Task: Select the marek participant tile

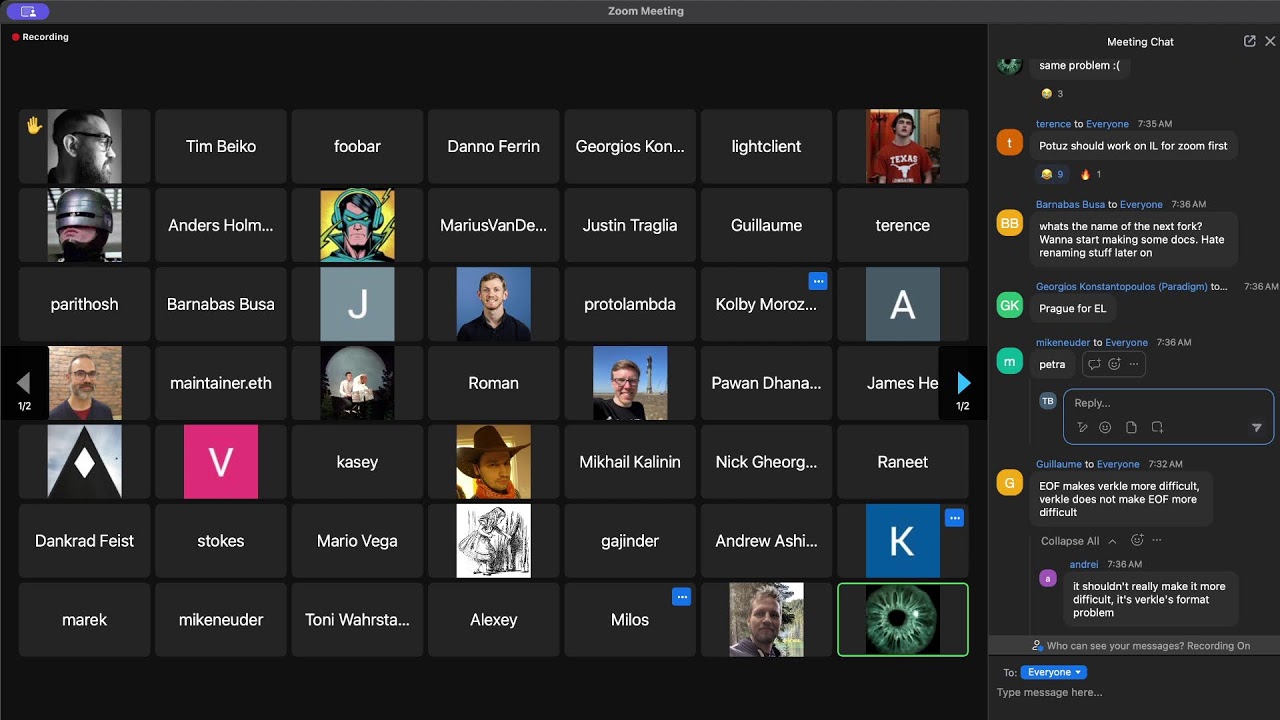Action: (85, 620)
